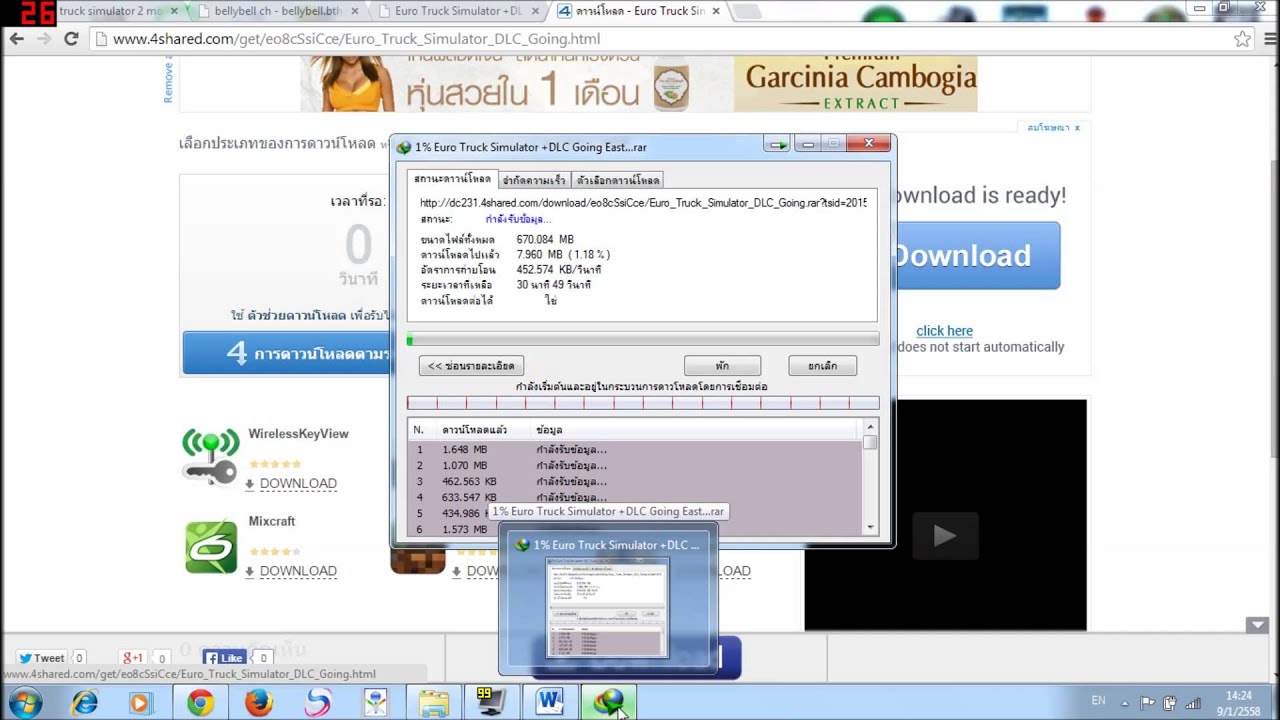Open the WirelessKeyView title link

point(298,434)
